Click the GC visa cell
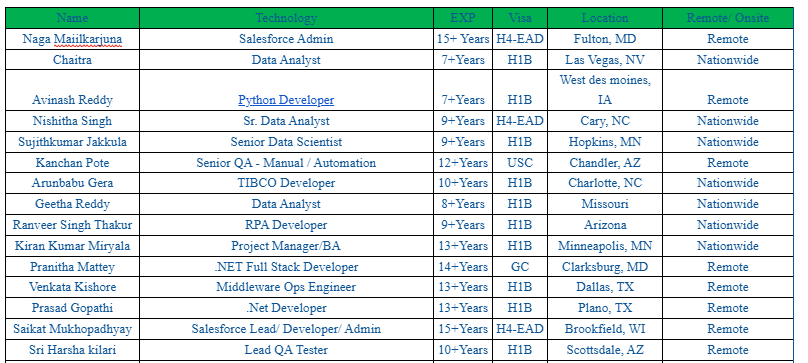This screenshot has width=808, height=363. (x=520, y=267)
